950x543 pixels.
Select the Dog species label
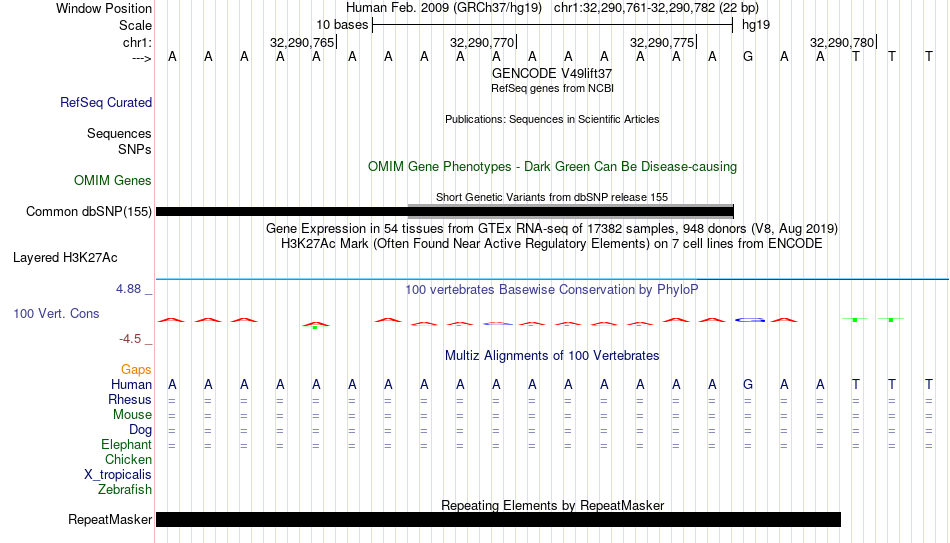pos(140,430)
